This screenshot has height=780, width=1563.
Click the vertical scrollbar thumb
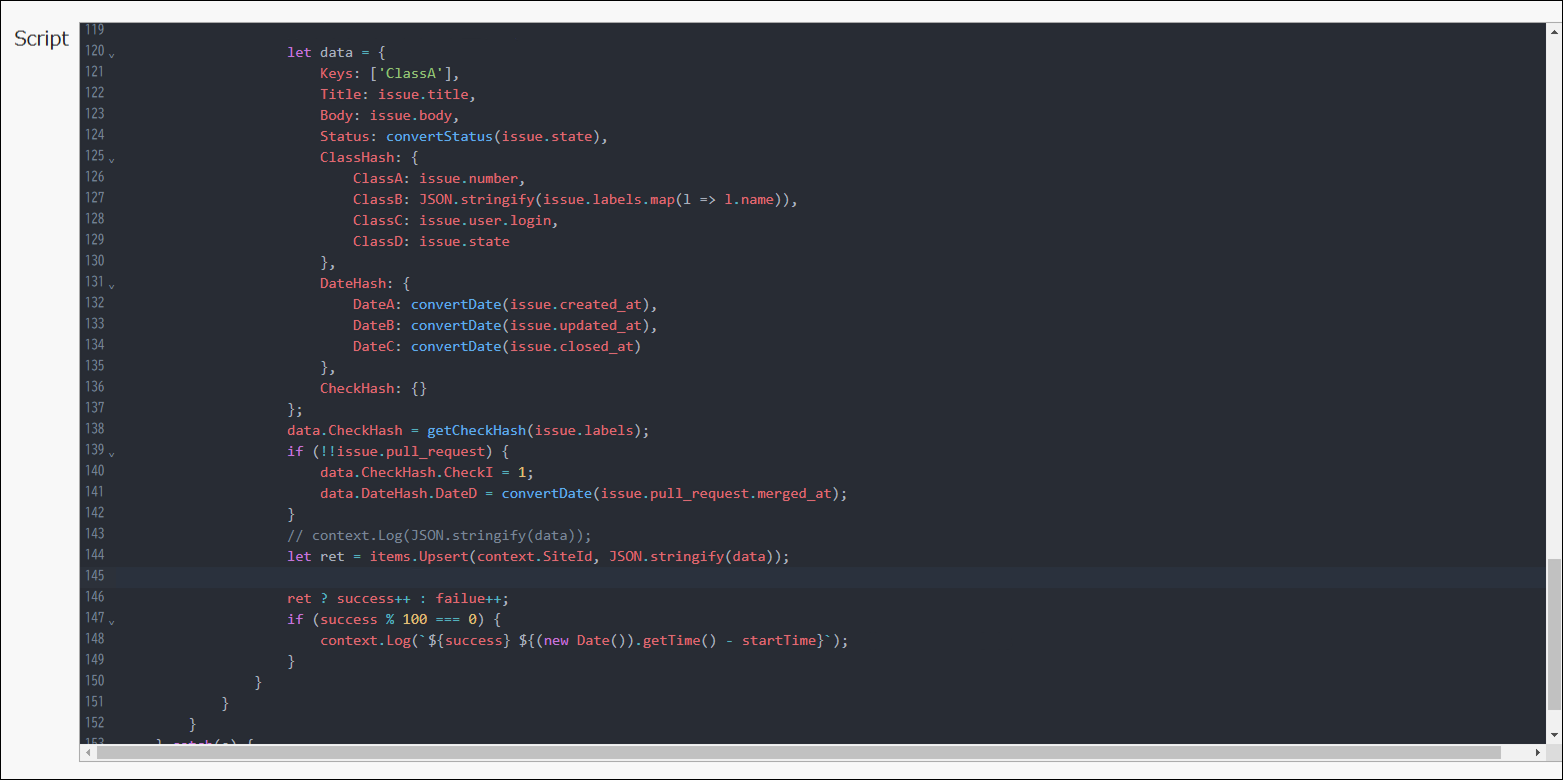click(1553, 633)
